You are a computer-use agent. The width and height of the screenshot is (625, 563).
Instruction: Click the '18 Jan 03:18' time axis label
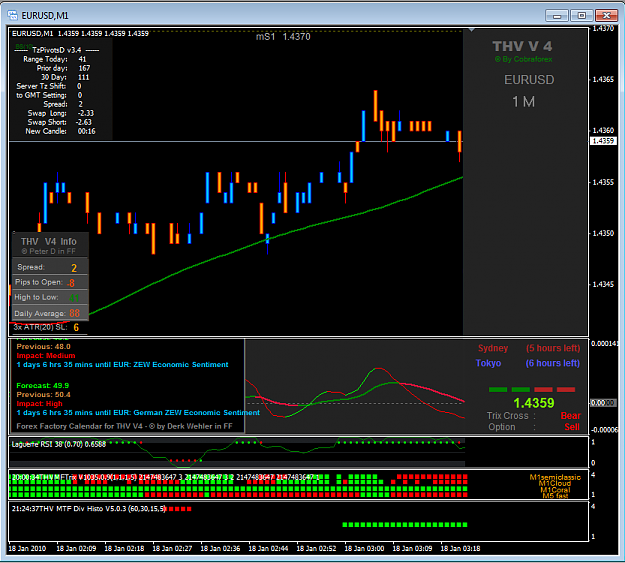[460, 549]
